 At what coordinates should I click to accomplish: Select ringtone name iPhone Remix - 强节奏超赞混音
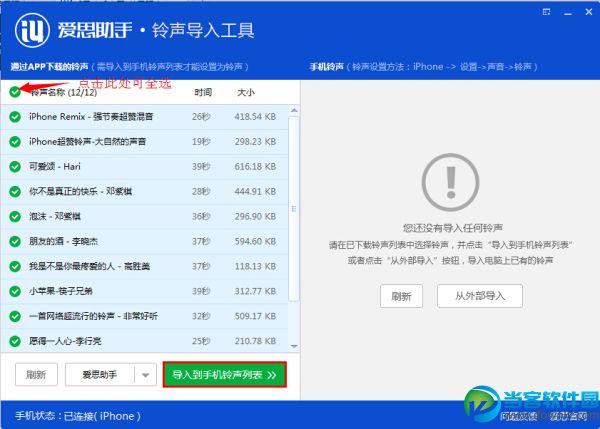[x=91, y=117]
